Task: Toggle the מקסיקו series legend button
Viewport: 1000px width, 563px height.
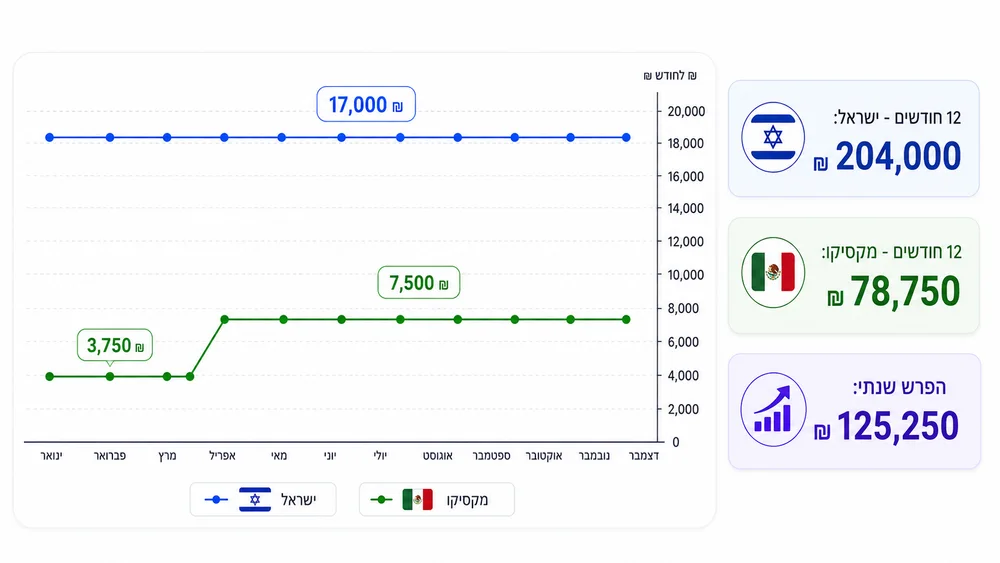Action: (437, 500)
